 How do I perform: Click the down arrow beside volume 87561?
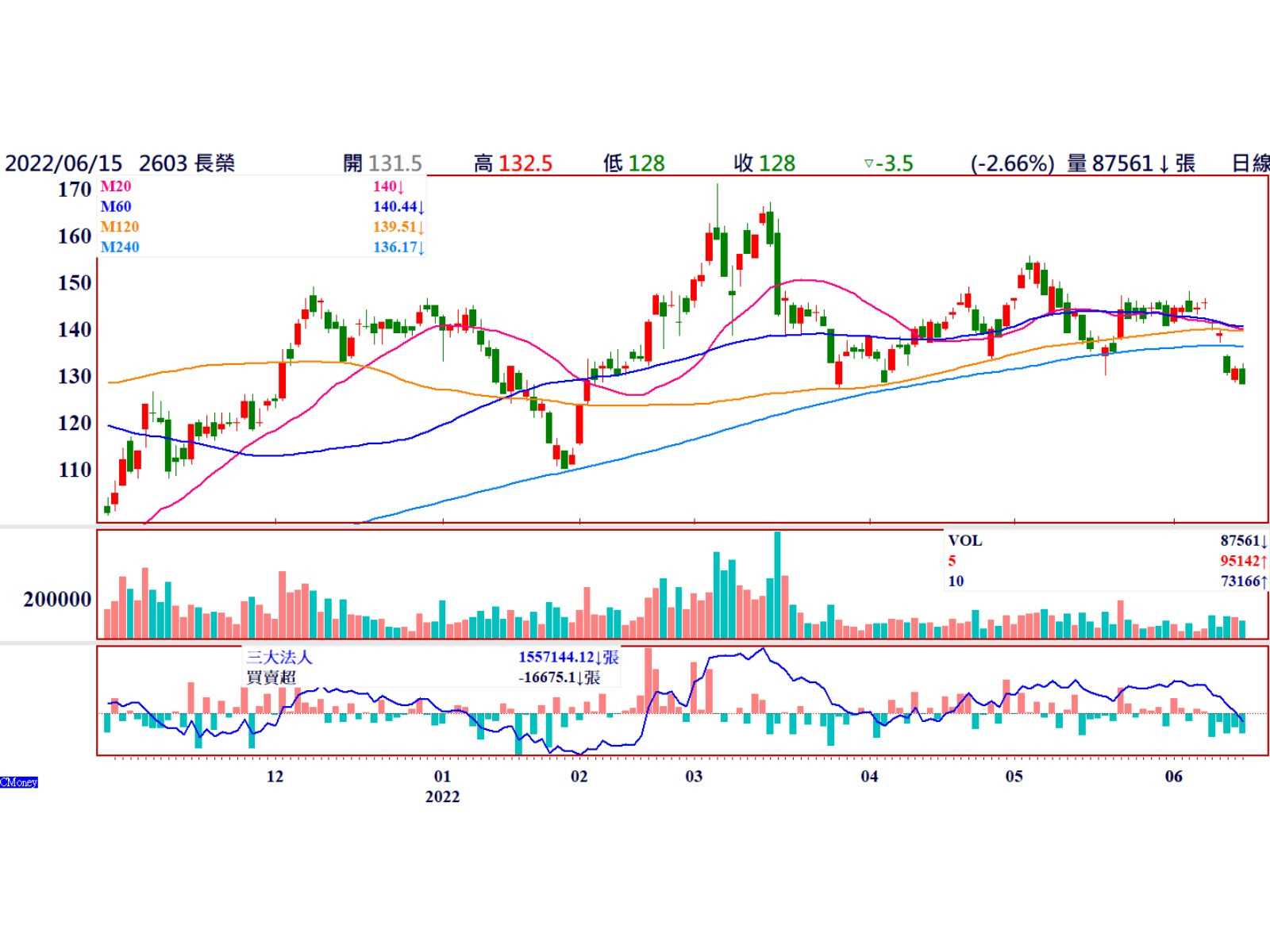click(x=1164, y=164)
